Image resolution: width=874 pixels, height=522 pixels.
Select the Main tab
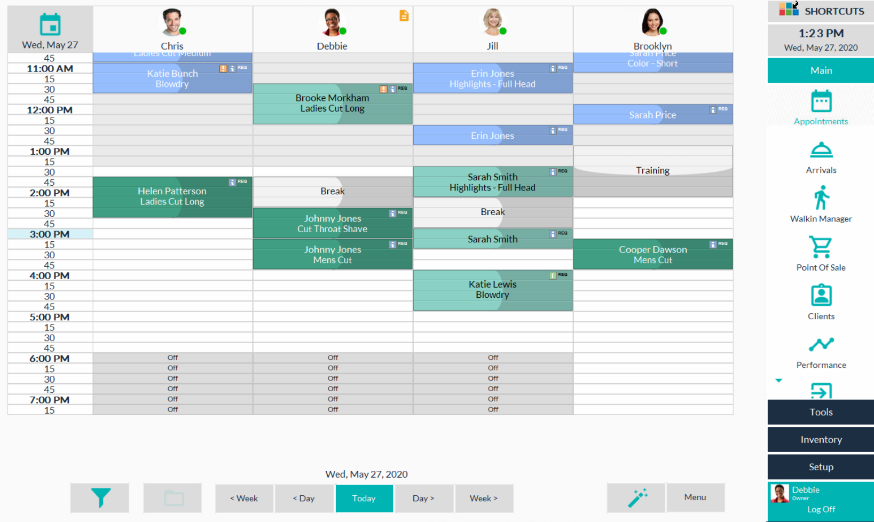pyautogui.click(x=820, y=70)
